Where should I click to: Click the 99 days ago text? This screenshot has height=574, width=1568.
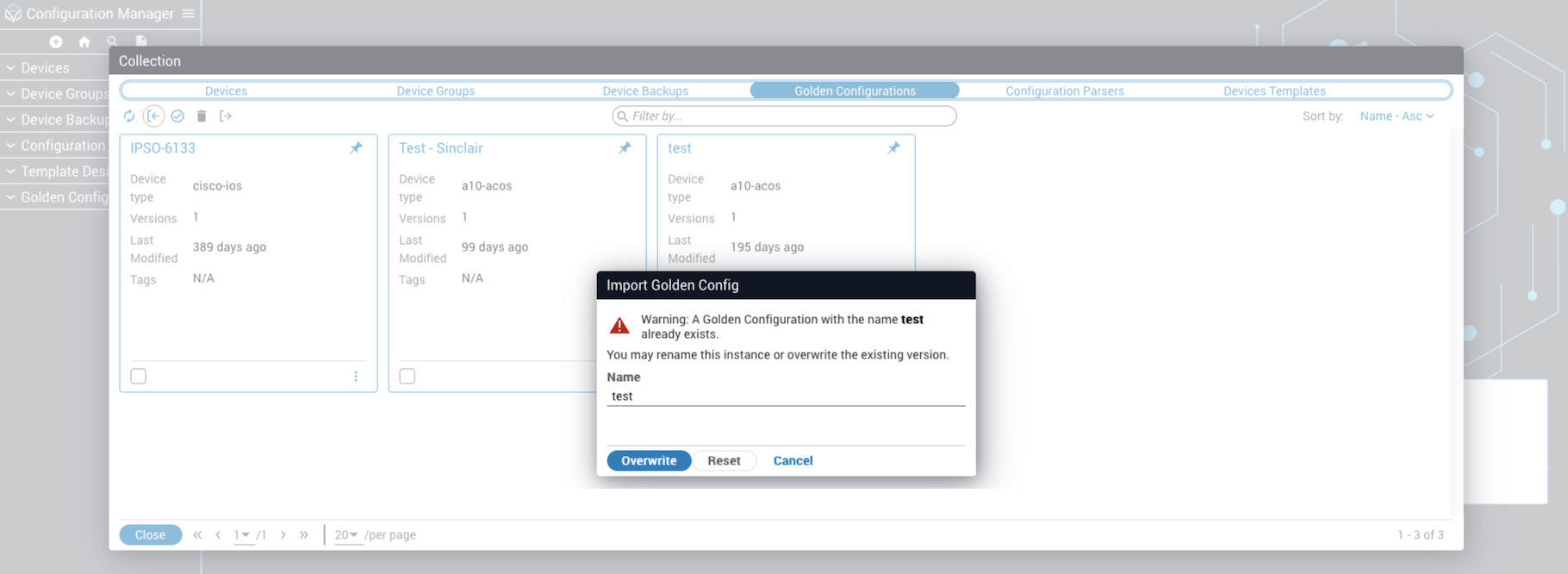pyautogui.click(x=495, y=247)
